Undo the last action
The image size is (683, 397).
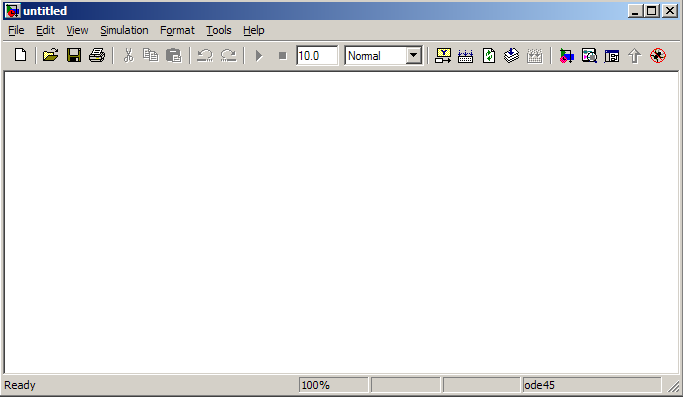[x=205, y=55]
